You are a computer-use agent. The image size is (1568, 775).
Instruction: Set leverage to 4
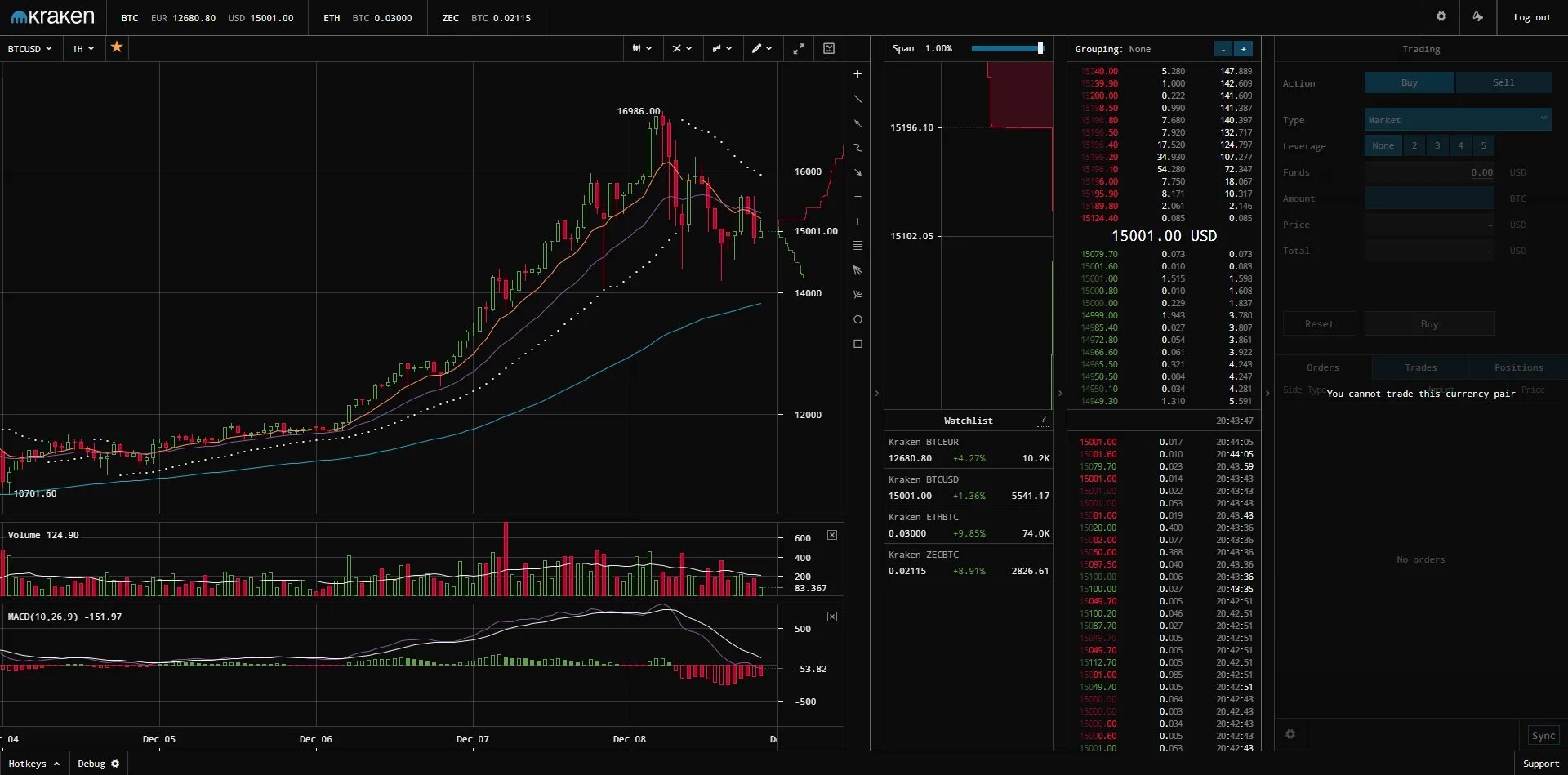pos(1460,145)
